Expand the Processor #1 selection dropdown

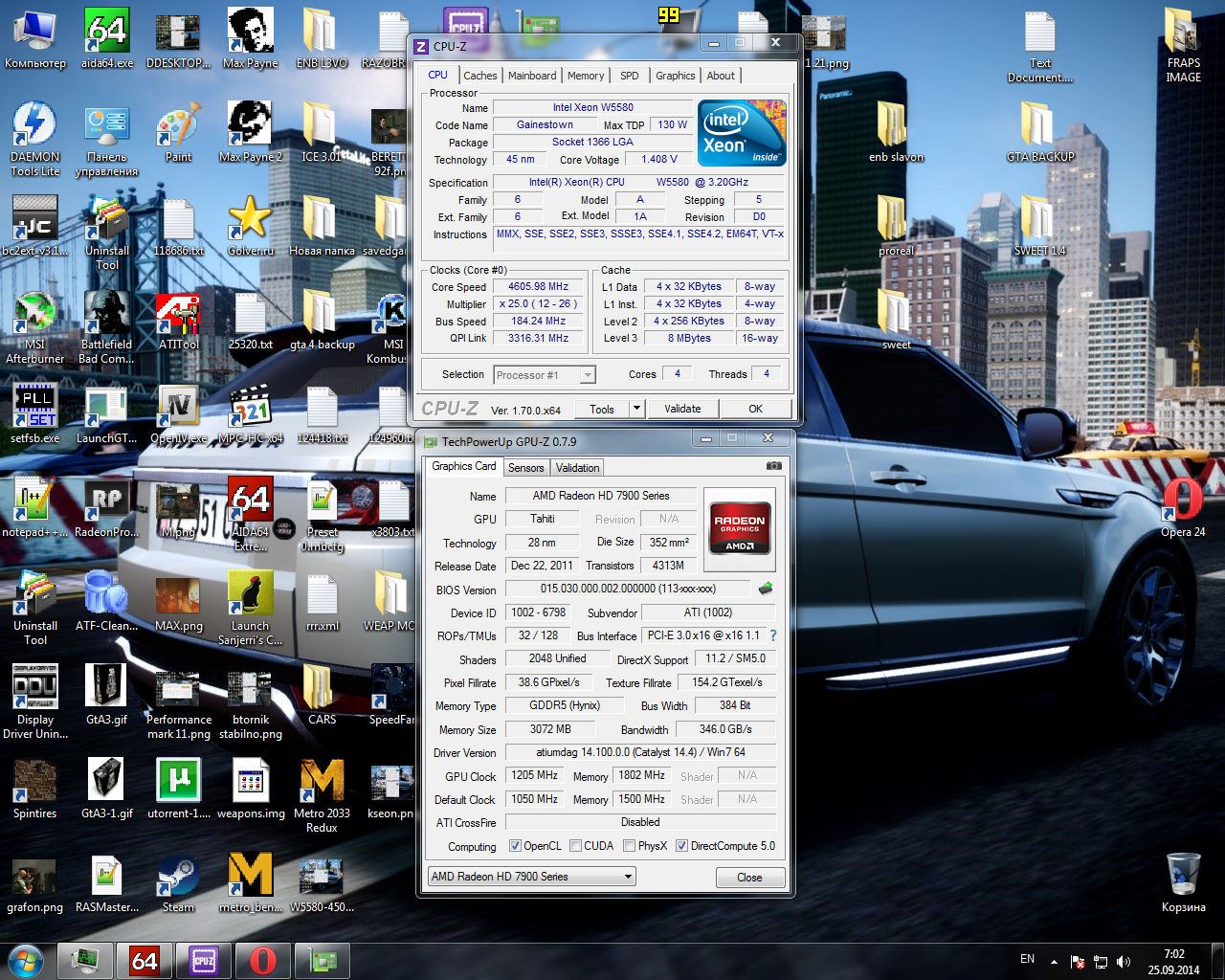588,375
